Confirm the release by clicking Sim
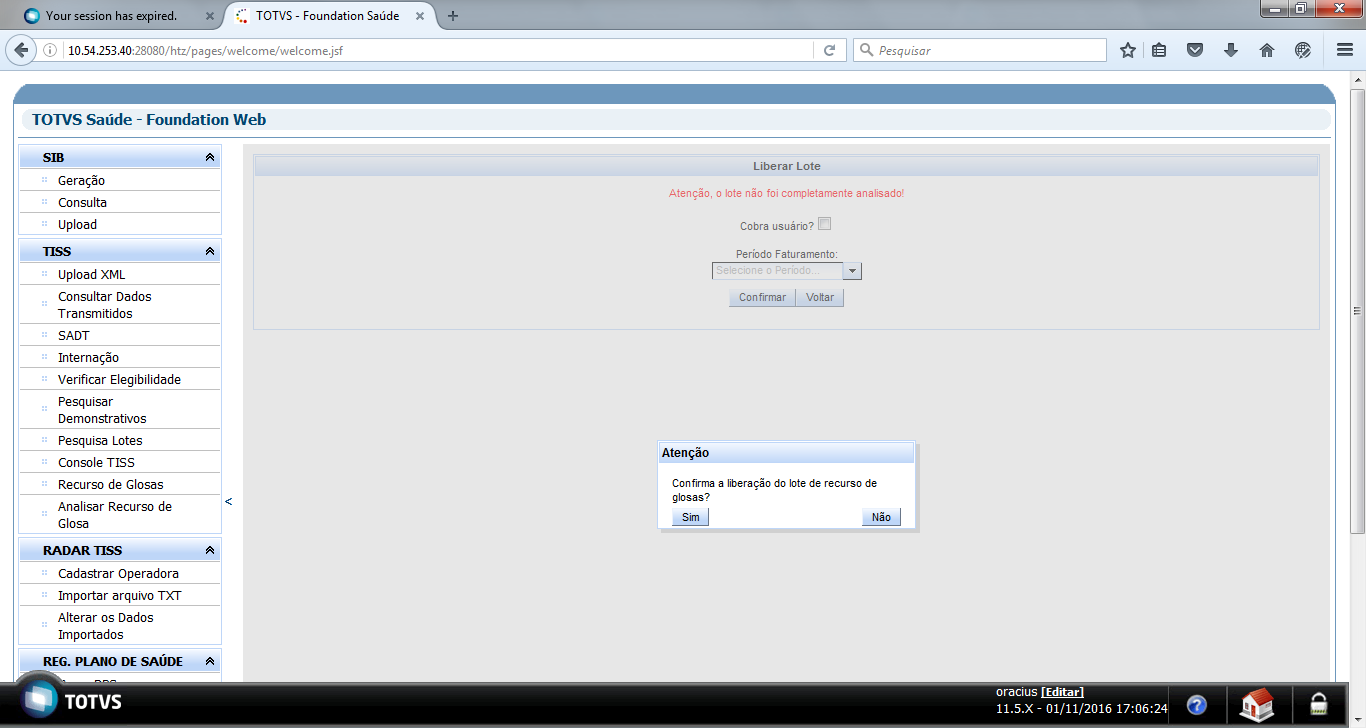The image size is (1366, 728). pyautogui.click(x=690, y=517)
